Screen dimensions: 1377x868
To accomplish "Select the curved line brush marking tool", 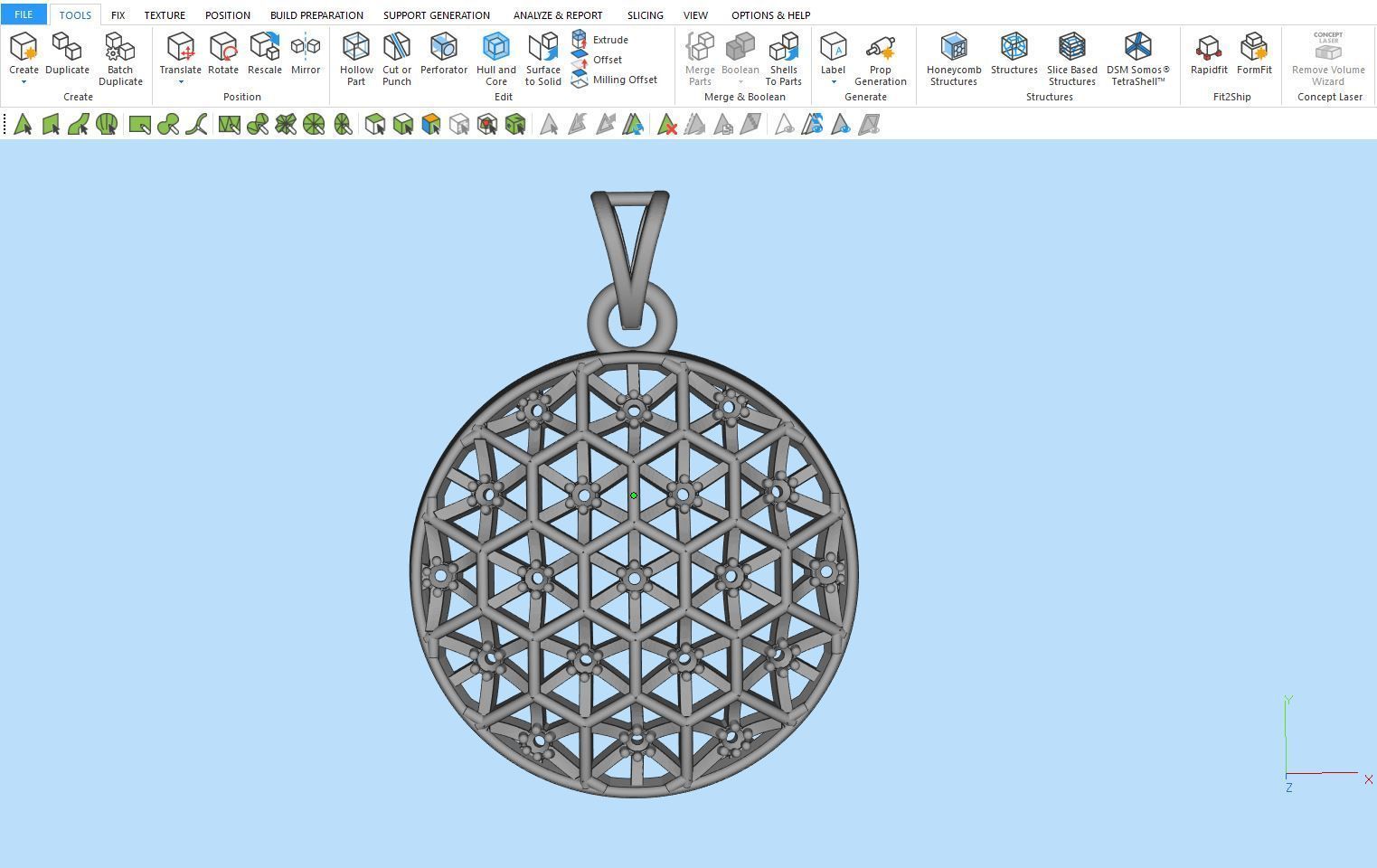I will click(196, 125).
